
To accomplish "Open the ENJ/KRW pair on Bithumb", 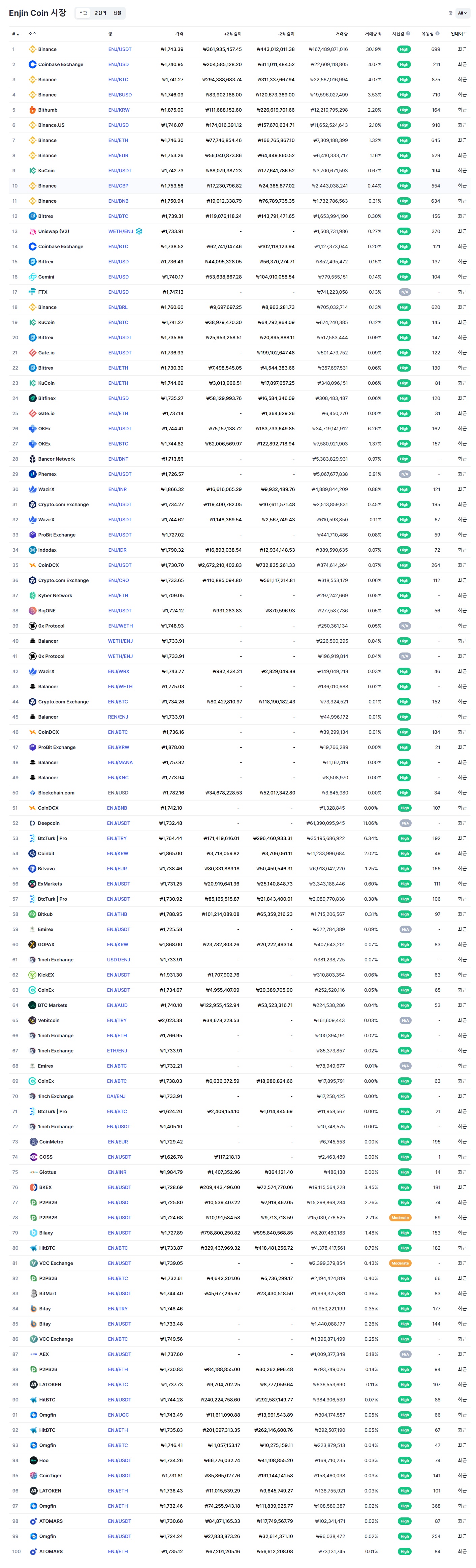I will 119,110.
